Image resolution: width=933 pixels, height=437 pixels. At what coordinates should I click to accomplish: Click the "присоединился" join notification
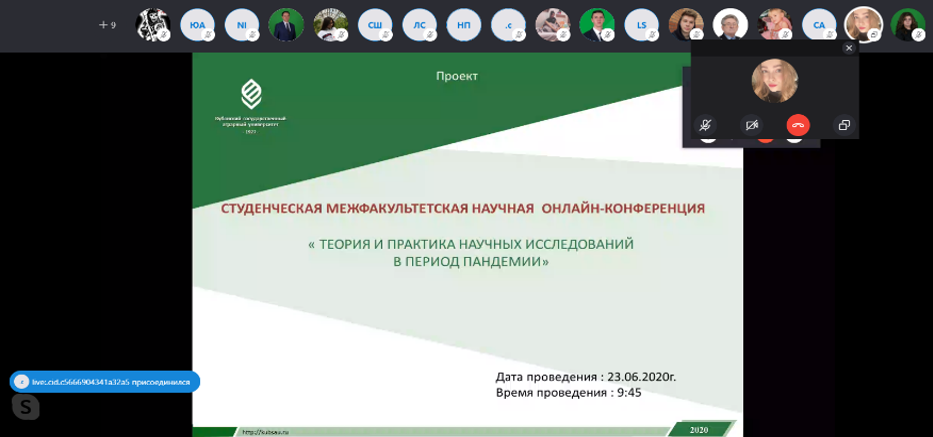[x=105, y=382]
